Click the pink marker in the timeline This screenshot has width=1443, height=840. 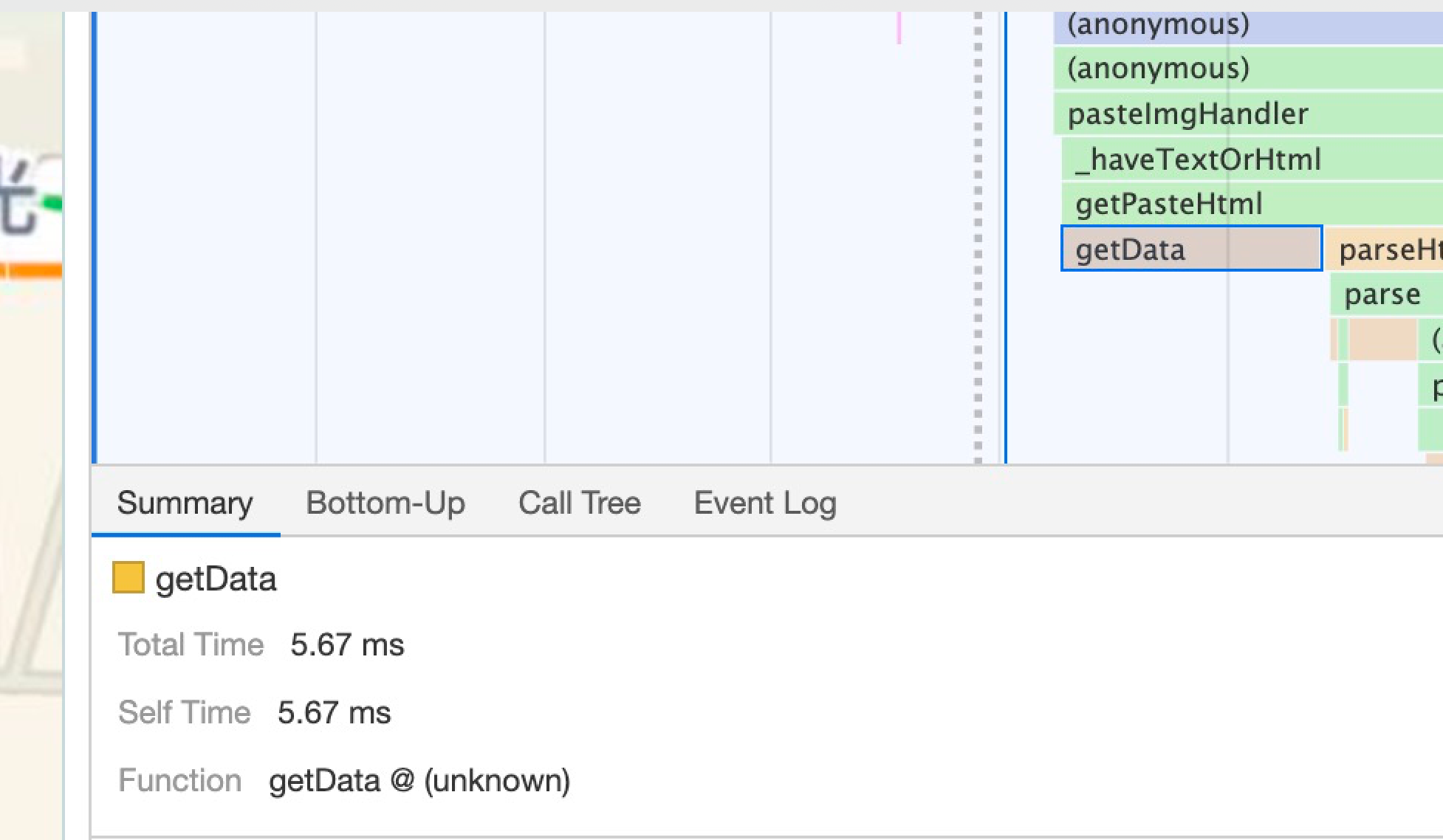click(x=899, y=29)
